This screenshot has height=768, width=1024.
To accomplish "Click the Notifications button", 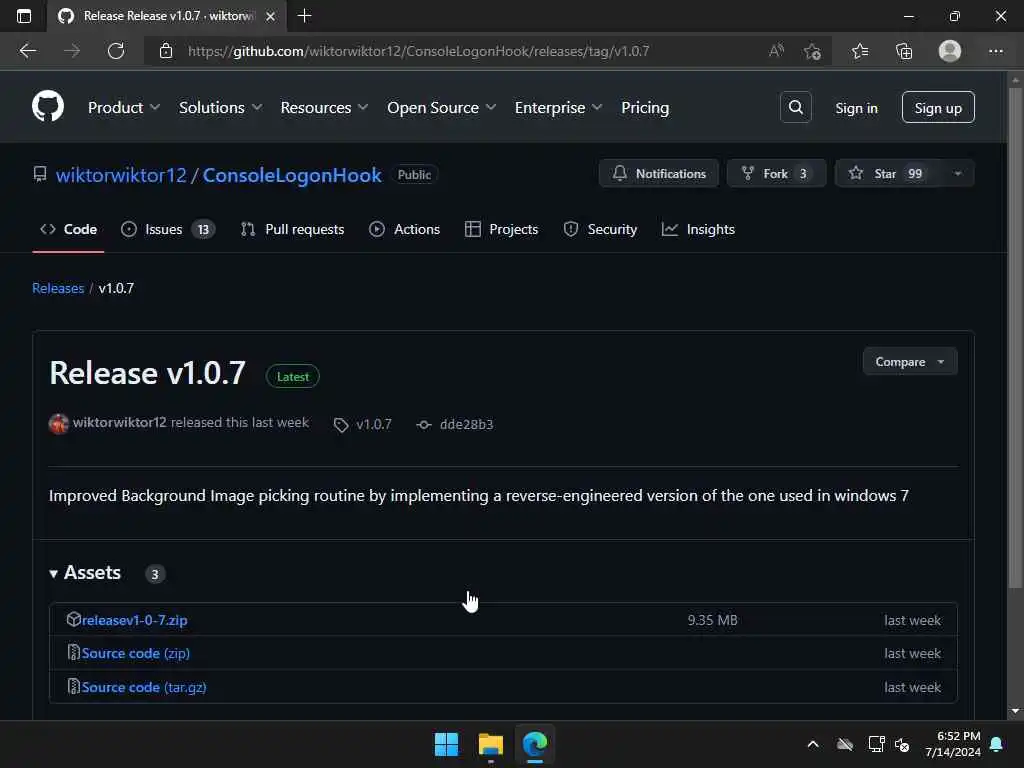I will [x=659, y=174].
